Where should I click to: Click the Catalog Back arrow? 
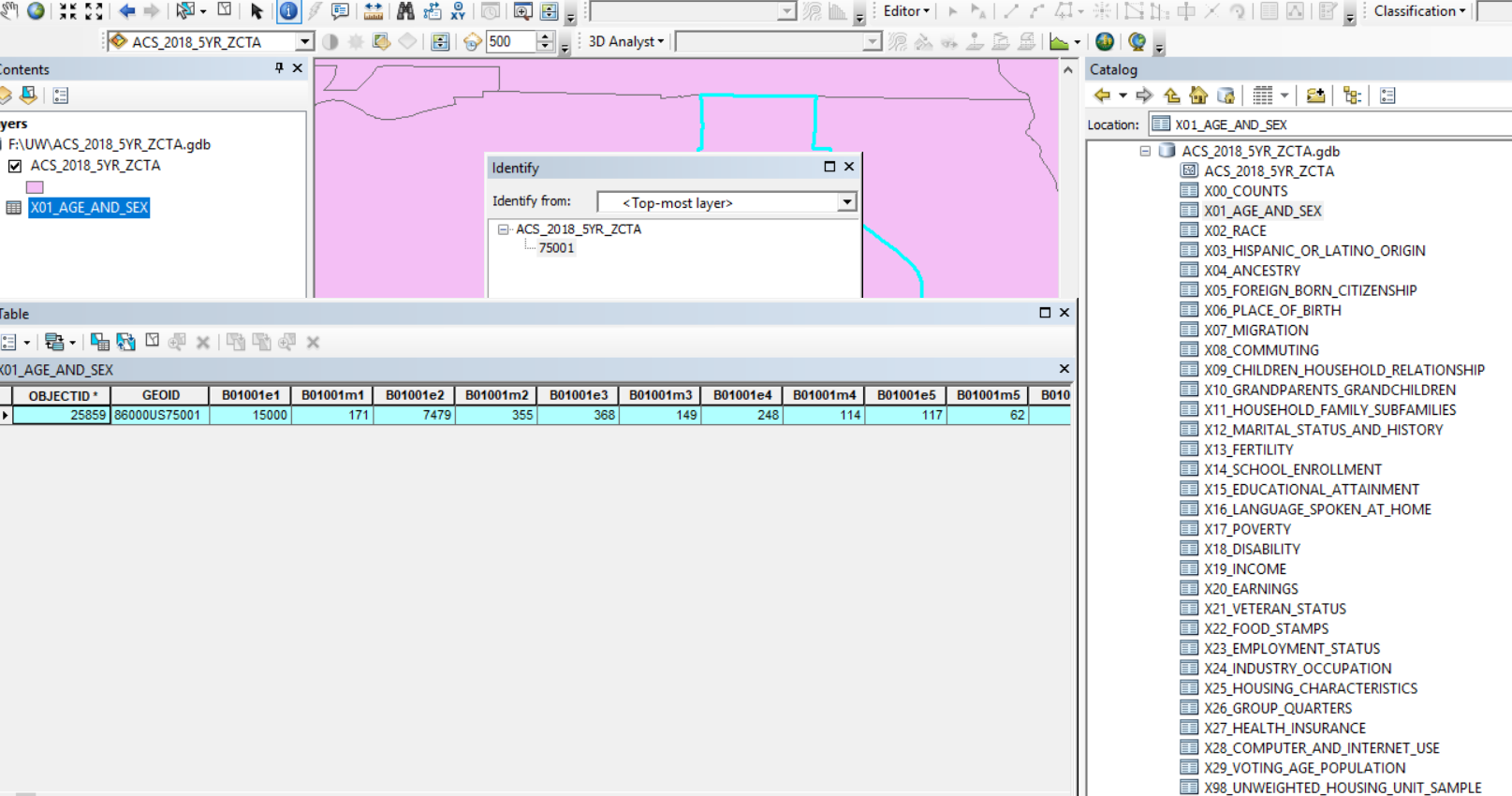click(1102, 95)
